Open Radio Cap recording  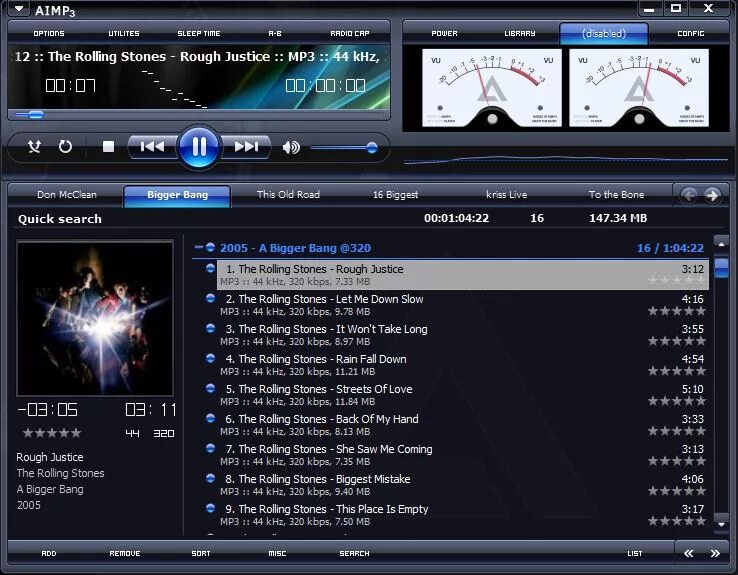[x=350, y=33]
